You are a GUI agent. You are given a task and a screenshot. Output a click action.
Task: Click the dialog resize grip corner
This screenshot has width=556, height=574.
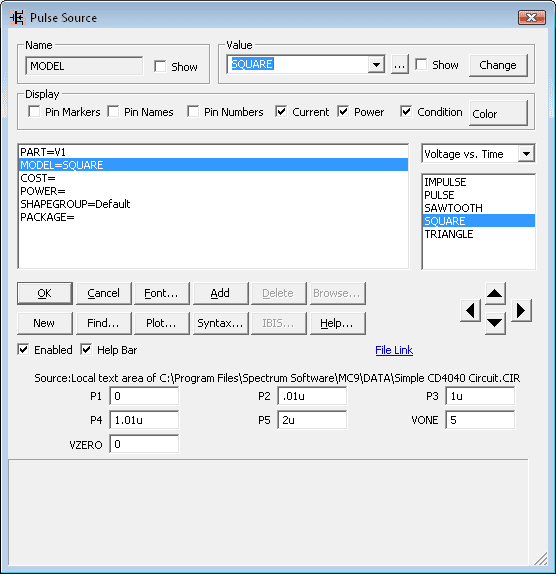541,559
